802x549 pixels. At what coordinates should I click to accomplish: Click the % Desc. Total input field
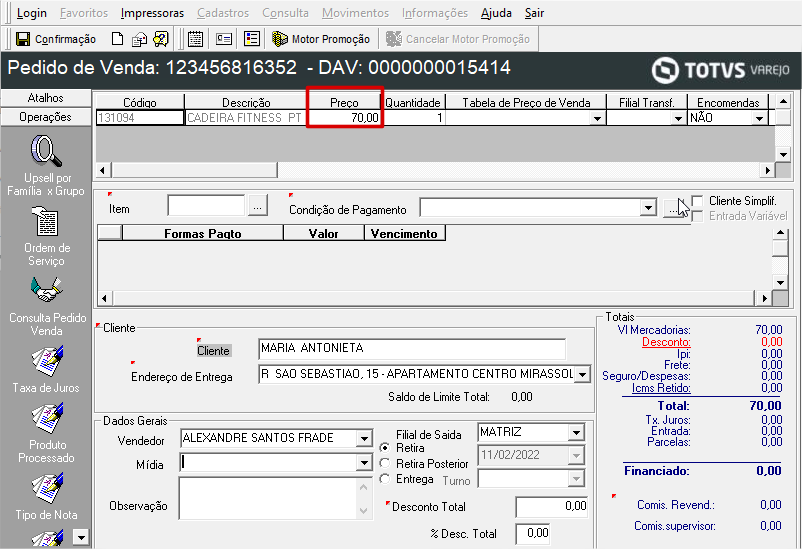tap(533, 533)
